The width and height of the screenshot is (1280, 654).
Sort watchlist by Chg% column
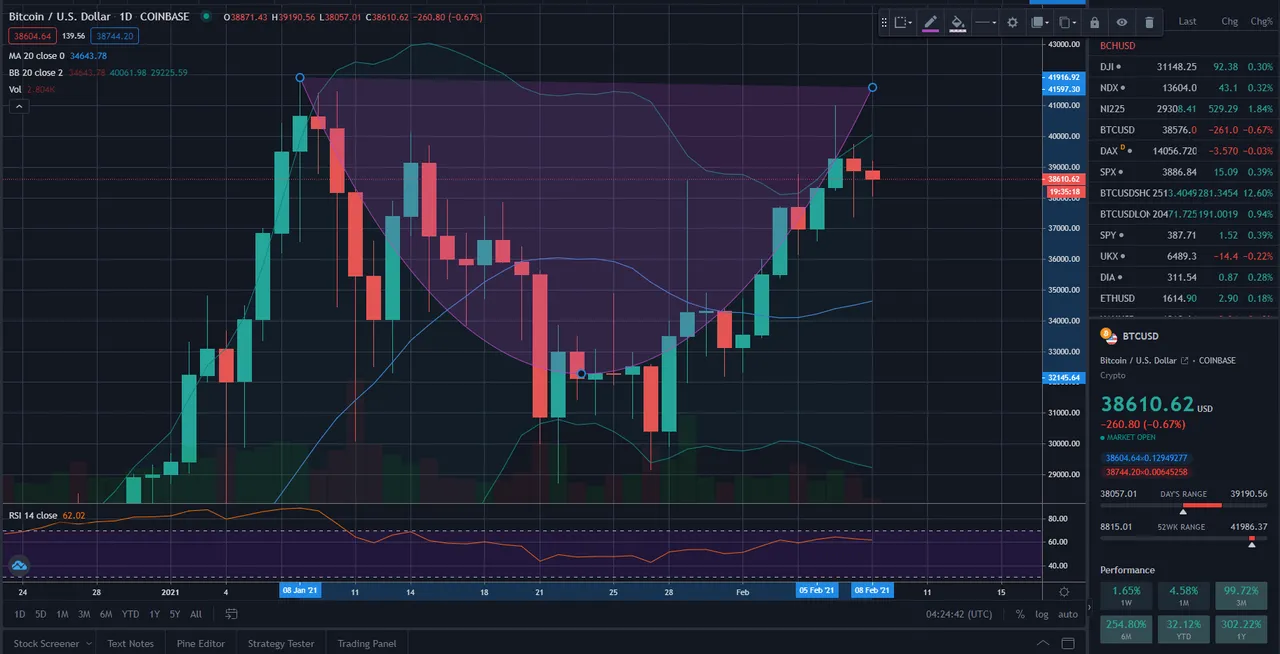click(x=1262, y=21)
